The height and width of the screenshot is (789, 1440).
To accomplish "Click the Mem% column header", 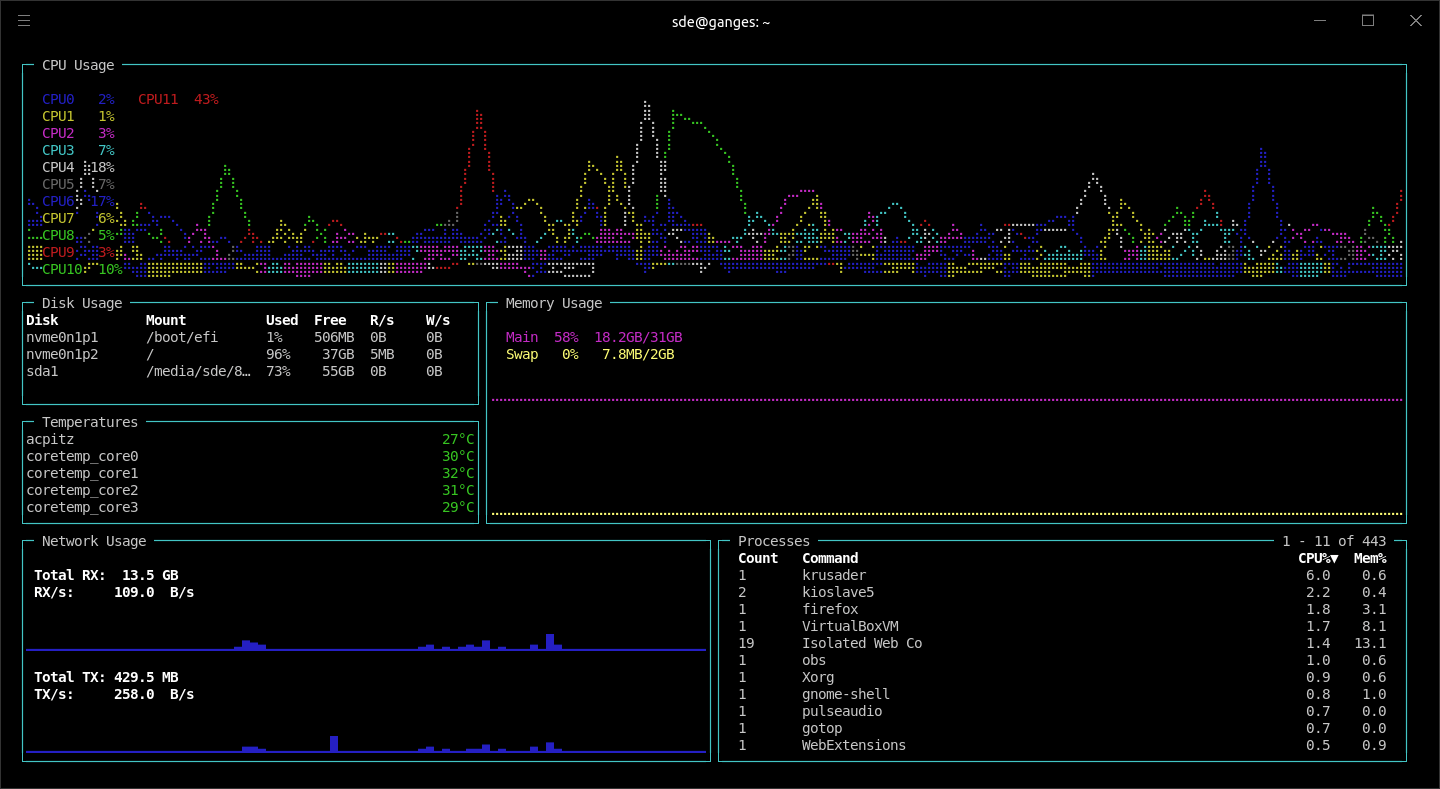I will 1370,558.
